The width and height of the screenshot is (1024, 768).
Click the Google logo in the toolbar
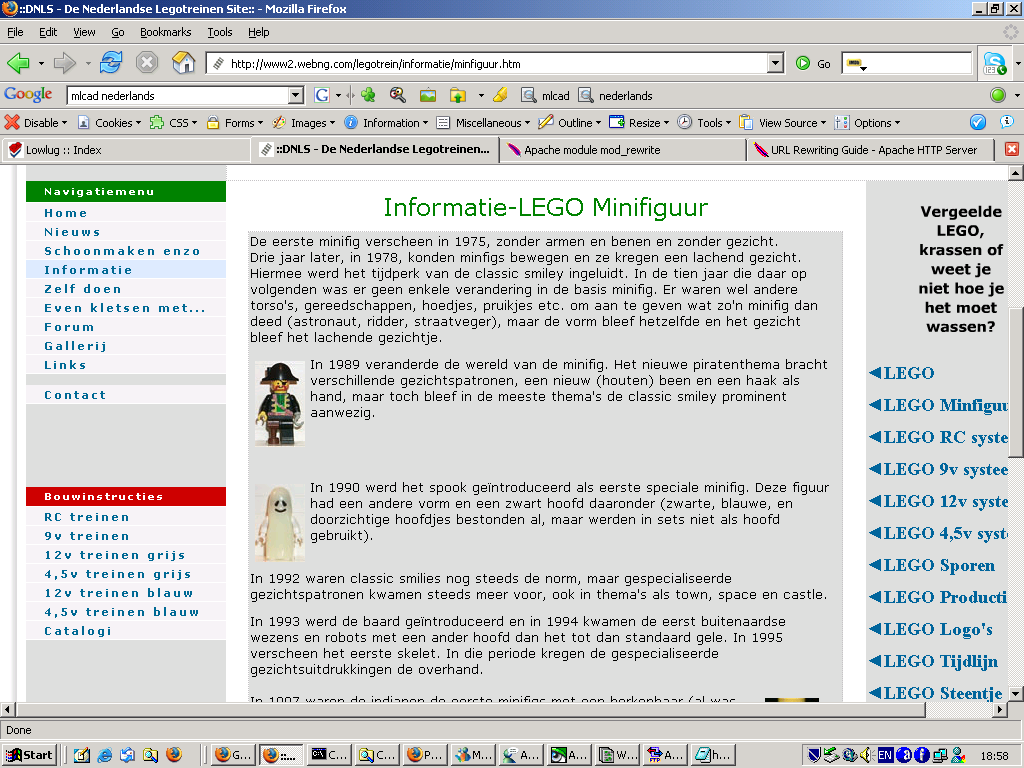(28, 95)
